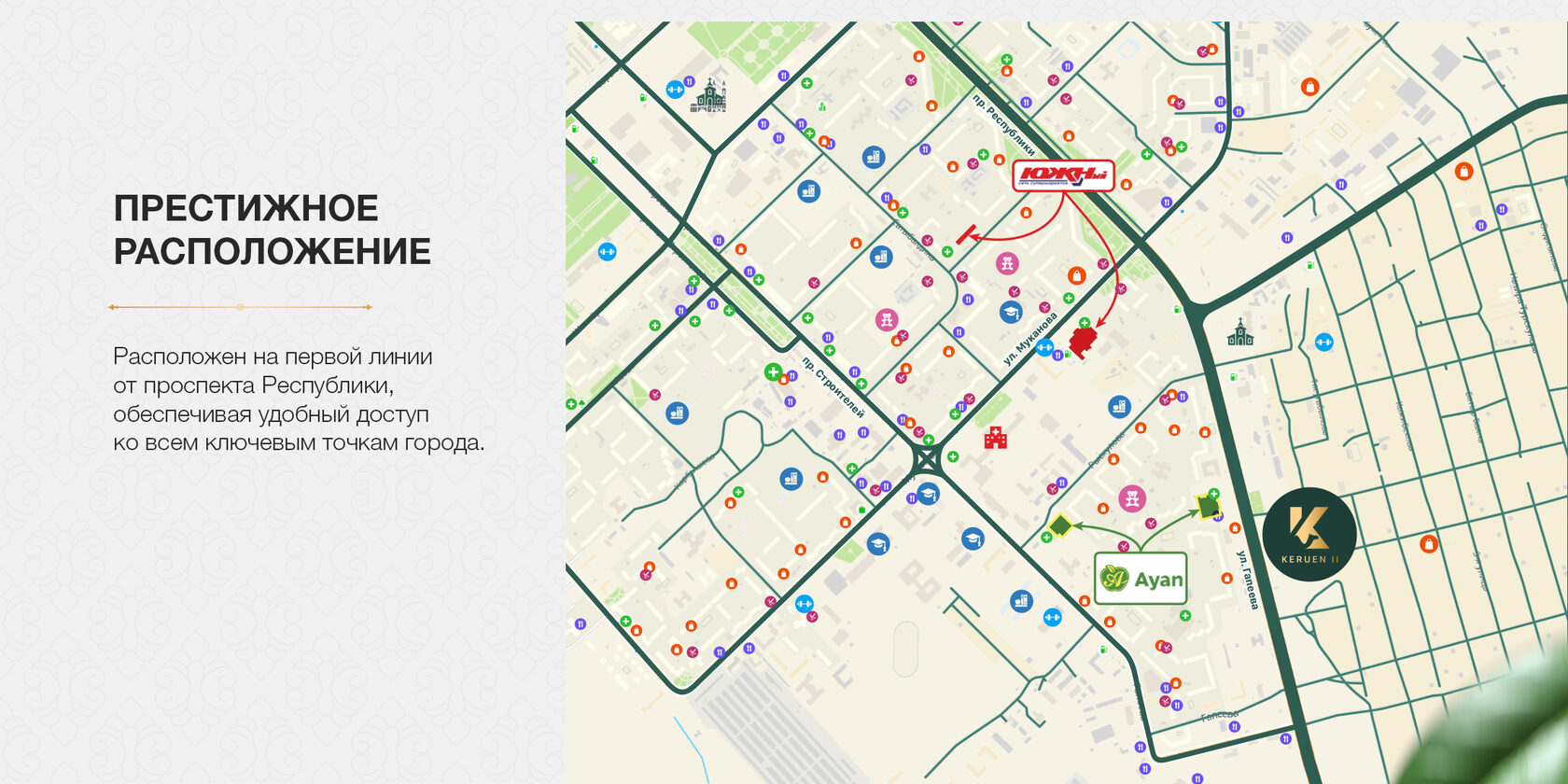
Task: Select the red hospital building icon
Action: (x=996, y=437)
